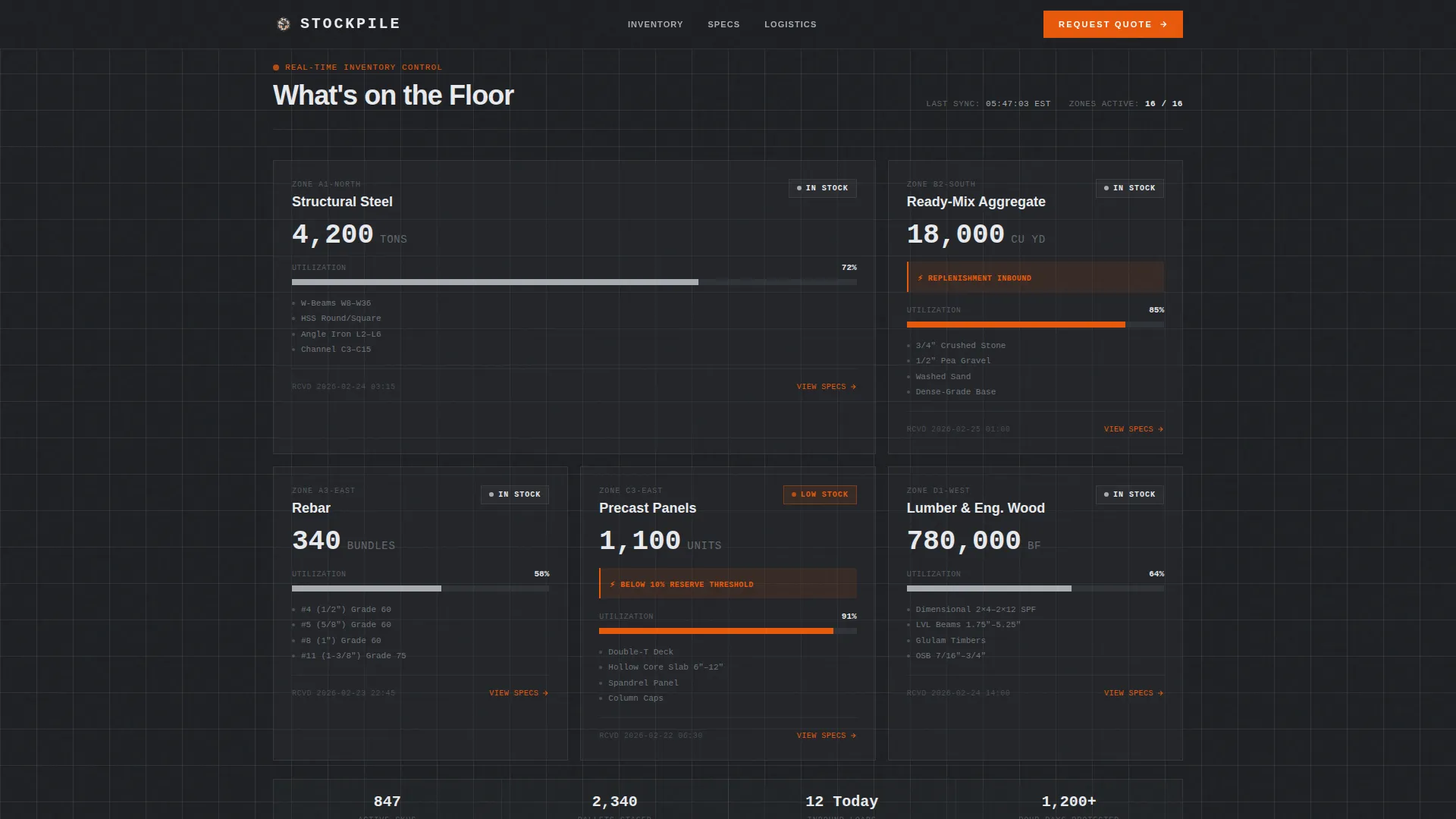The width and height of the screenshot is (1456, 819).
Task: Click Zones Active 16 / 16 indicator
Action: click(x=1125, y=104)
